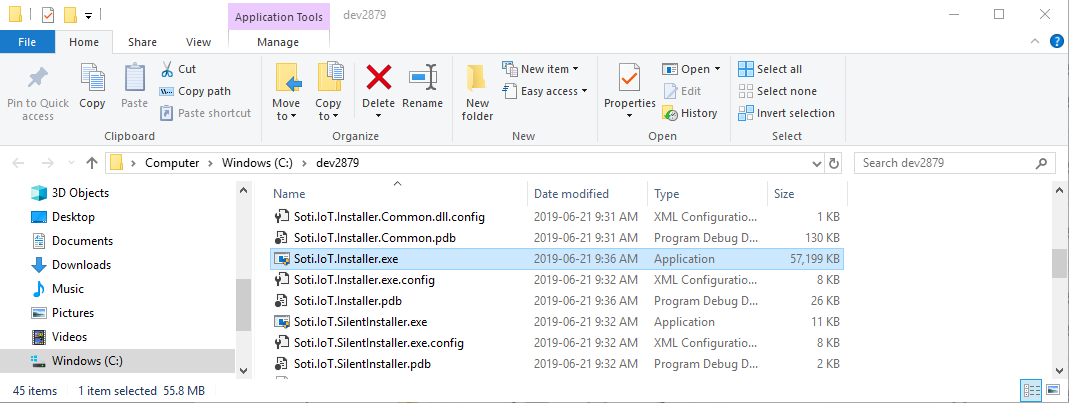Viewport: 1069px width, 403px height.
Task: Select Desktop in navigation pane
Action: pyautogui.click(x=63, y=217)
